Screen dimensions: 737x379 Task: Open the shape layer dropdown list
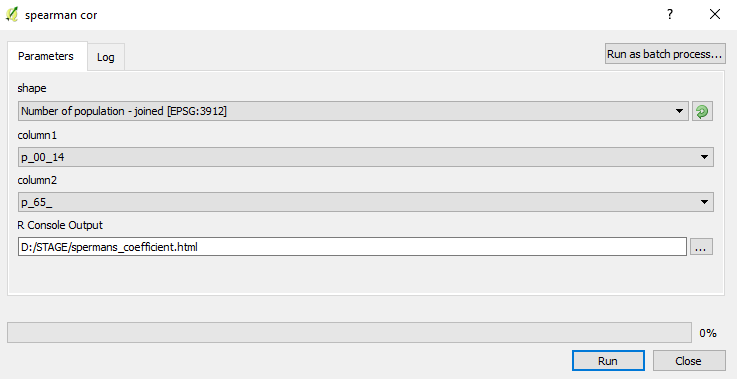[x=353, y=111]
